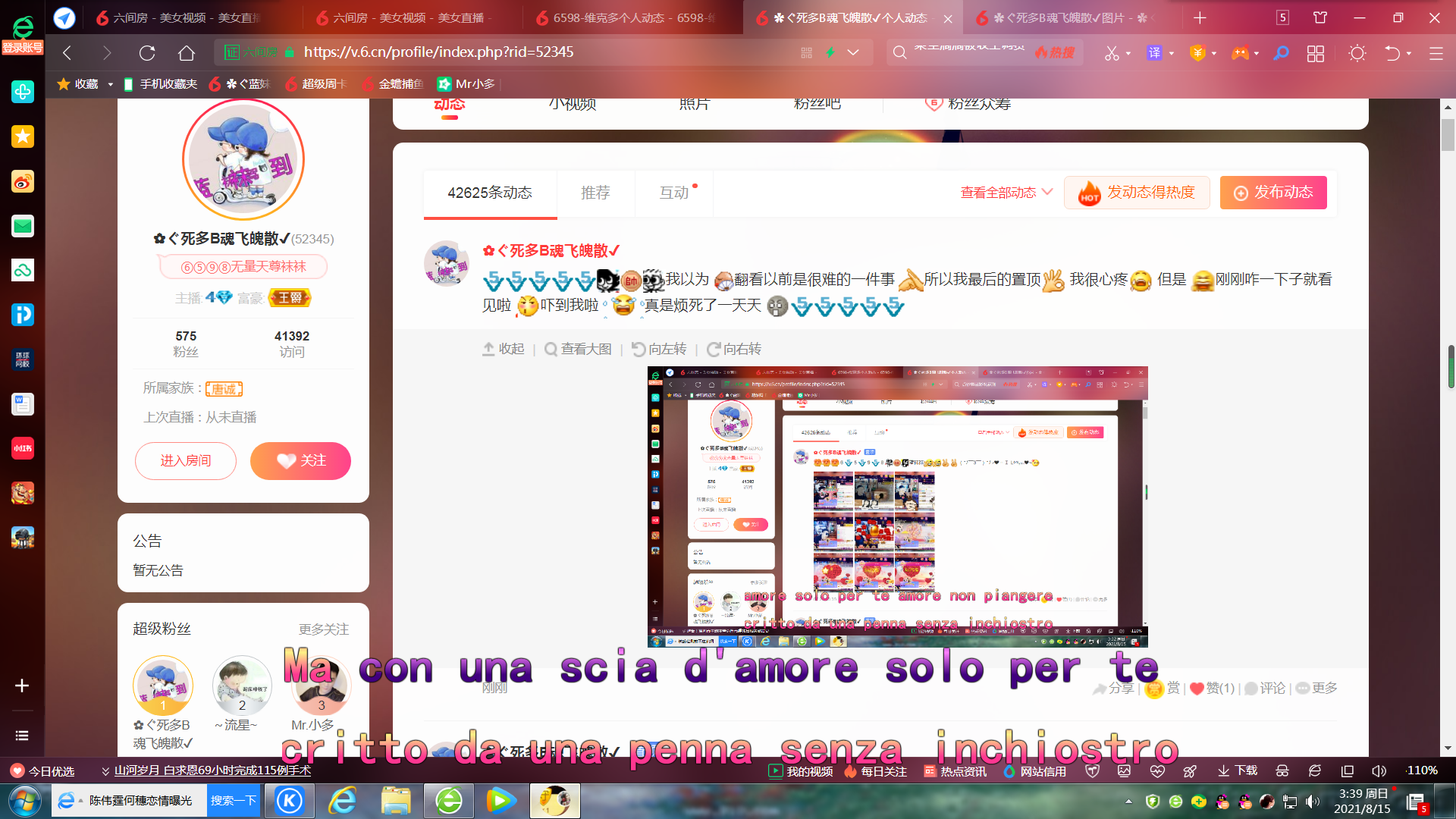1456x819 pixels.
Task: Click 进入房间 button
Action: click(186, 461)
